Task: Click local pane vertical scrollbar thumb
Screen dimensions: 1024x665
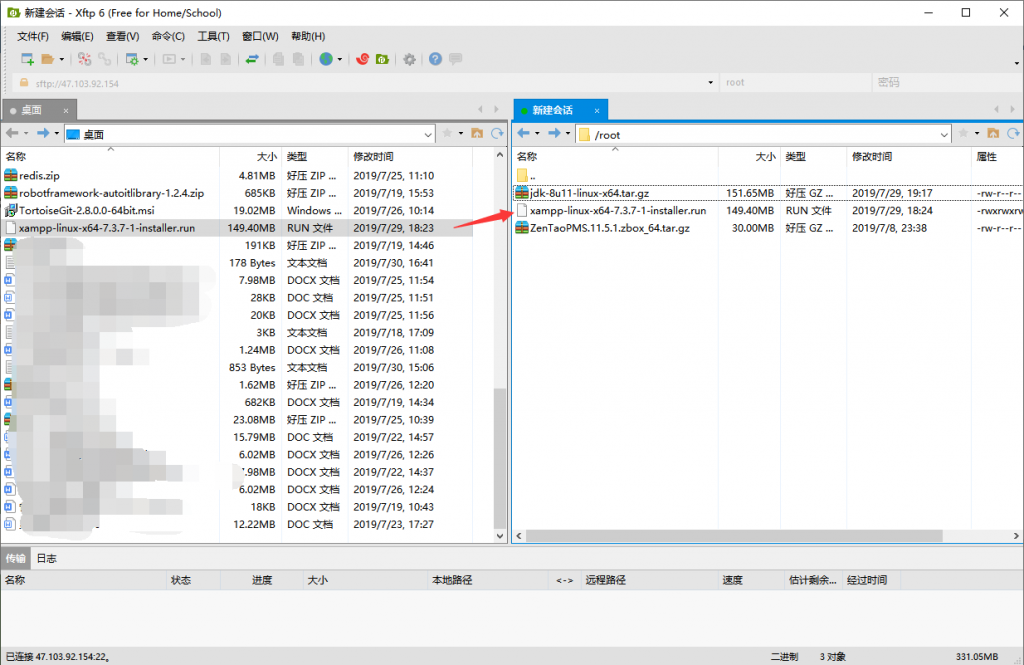Action: [500, 459]
